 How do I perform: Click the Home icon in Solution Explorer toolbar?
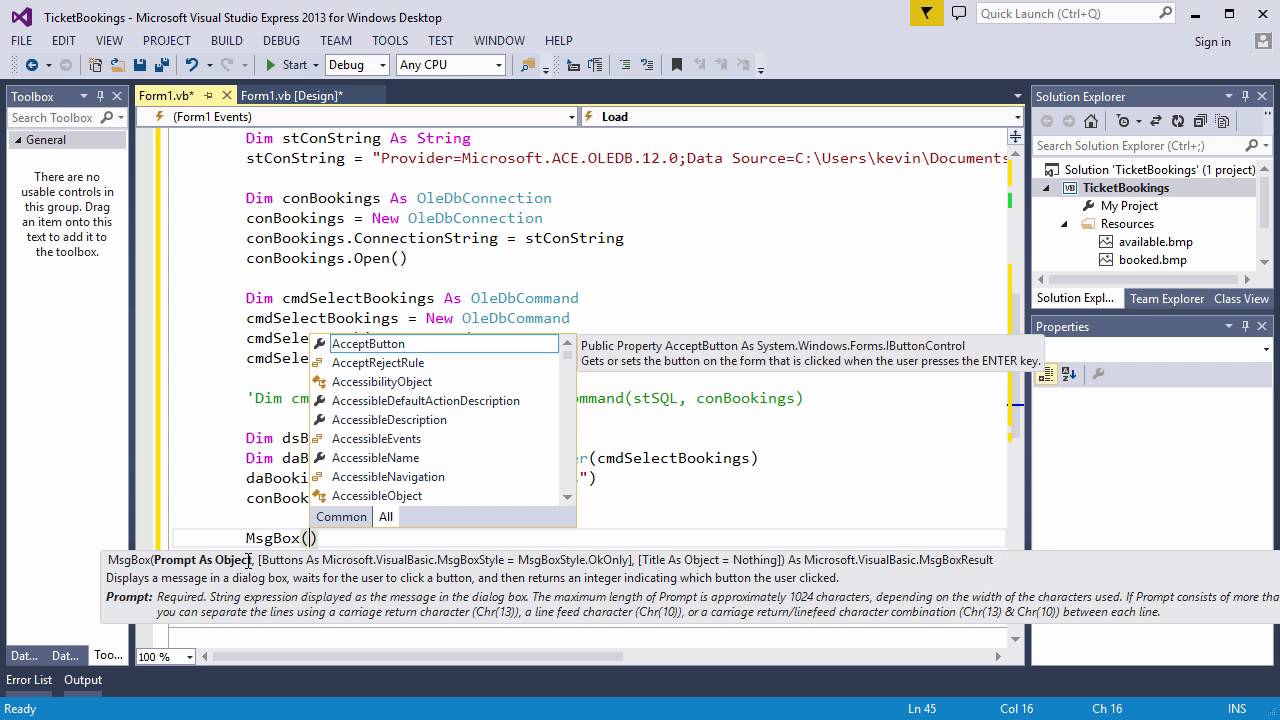[x=1090, y=121]
